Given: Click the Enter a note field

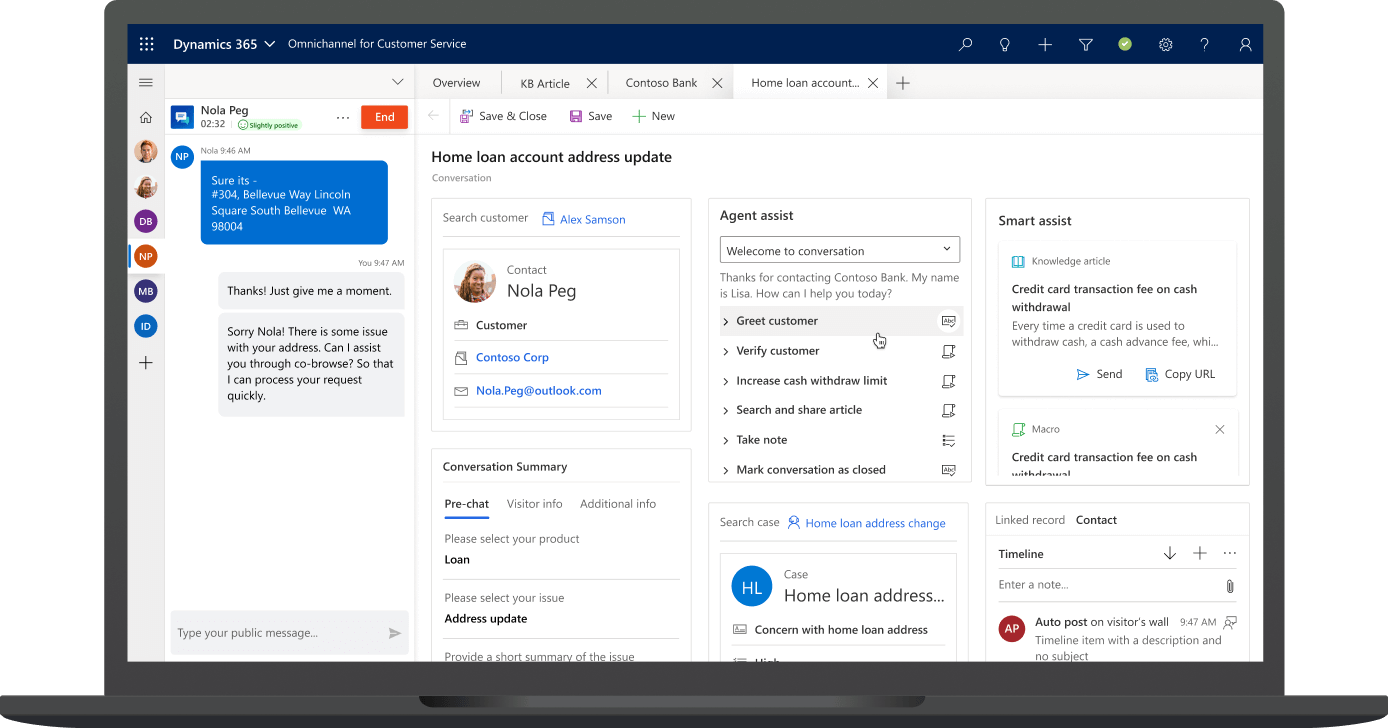Looking at the screenshot, I should [1105, 585].
